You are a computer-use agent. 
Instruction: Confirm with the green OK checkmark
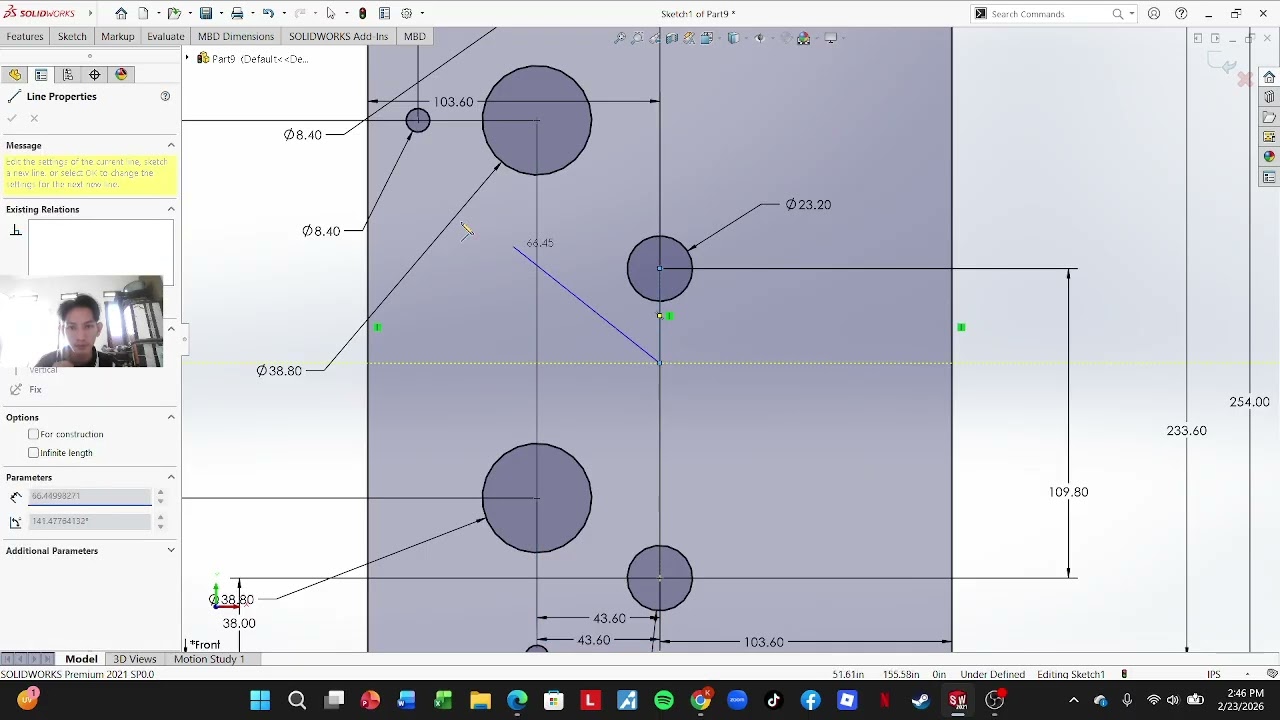coord(12,118)
